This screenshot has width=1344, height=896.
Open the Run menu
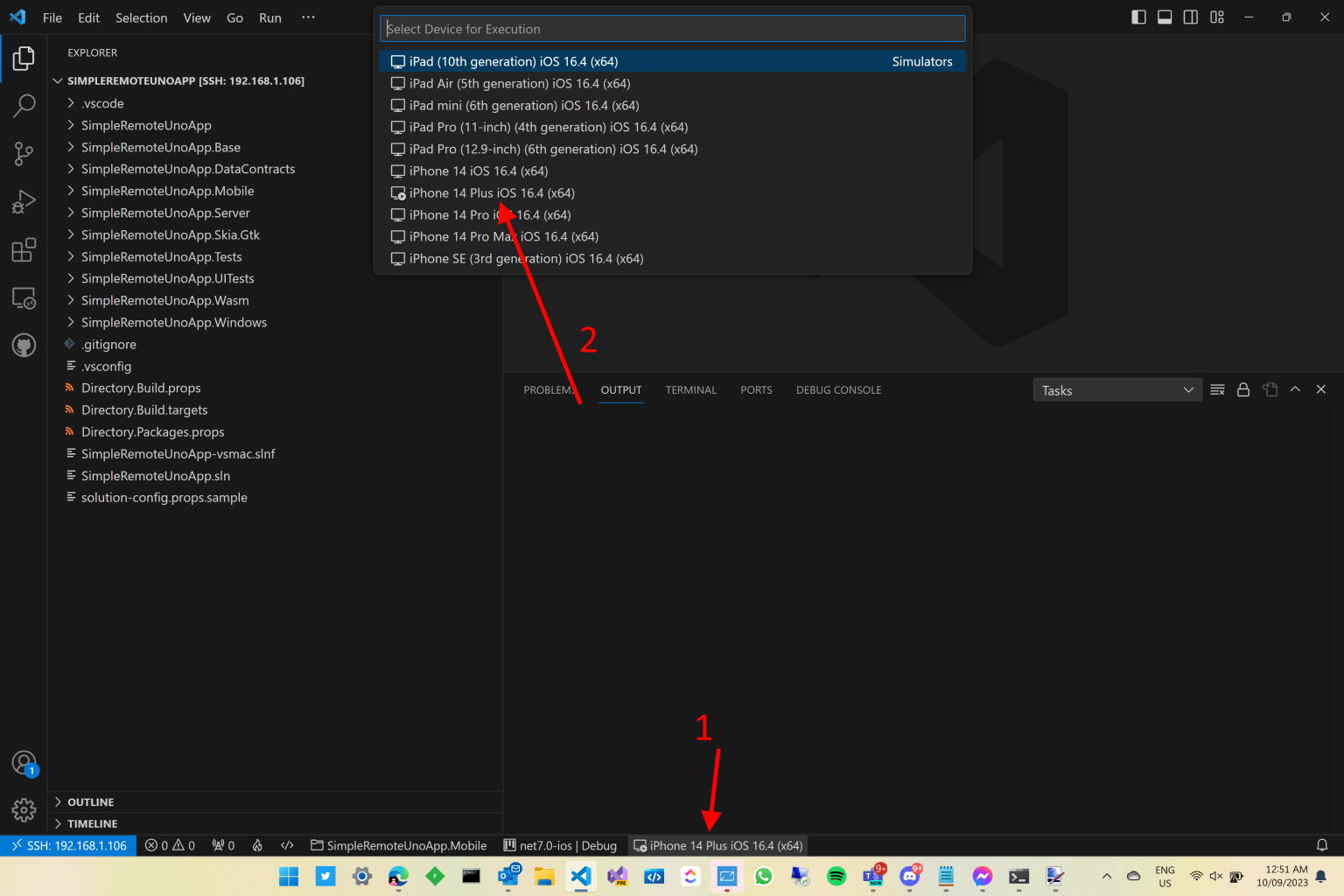269,17
